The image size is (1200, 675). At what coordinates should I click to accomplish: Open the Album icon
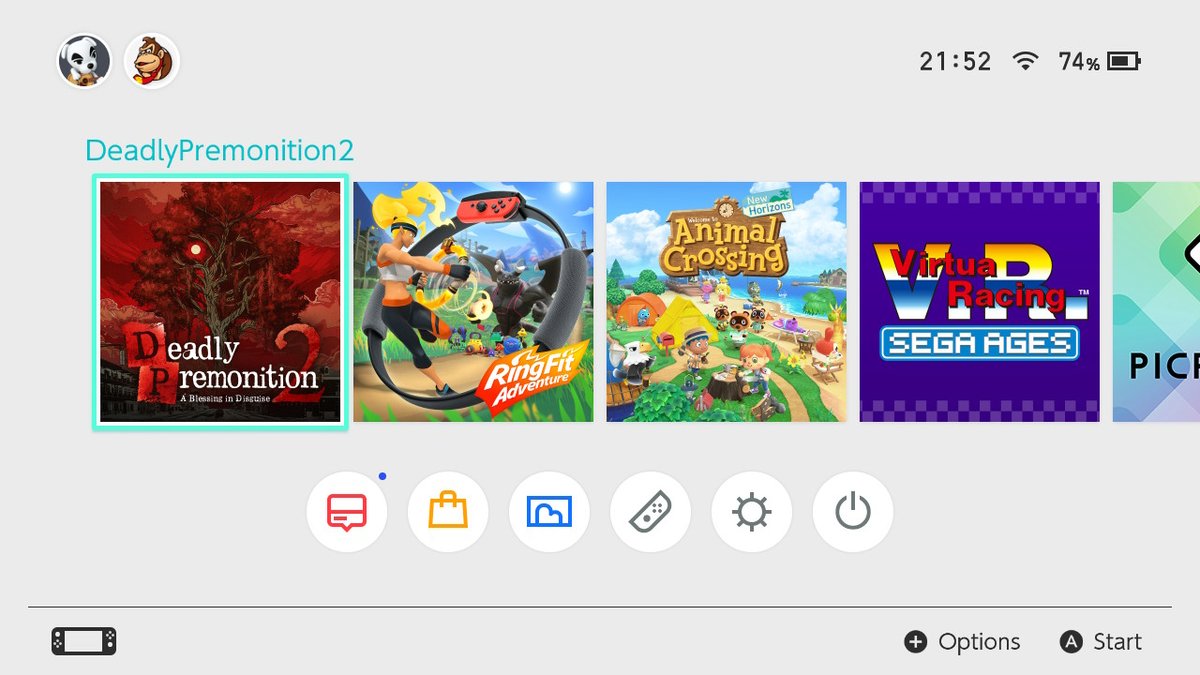pos(549,513)
